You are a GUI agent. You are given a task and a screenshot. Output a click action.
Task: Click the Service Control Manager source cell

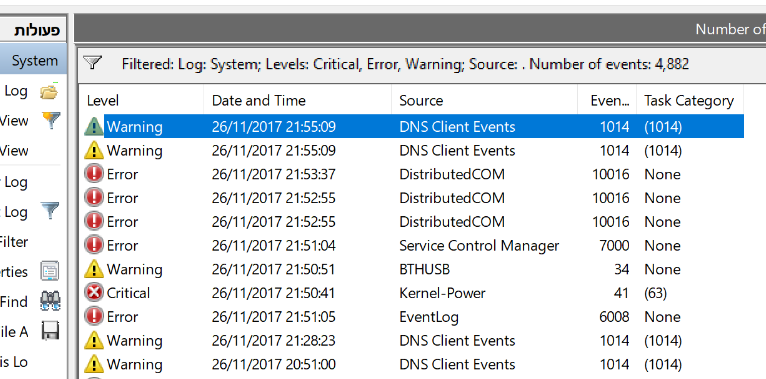click(x=479, y=245)
